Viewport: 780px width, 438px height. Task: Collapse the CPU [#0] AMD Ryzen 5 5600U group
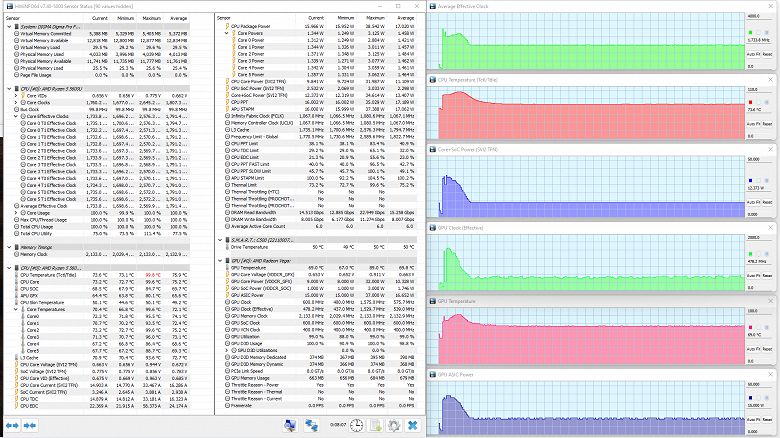pyautogui.click(x=9, y=89)
